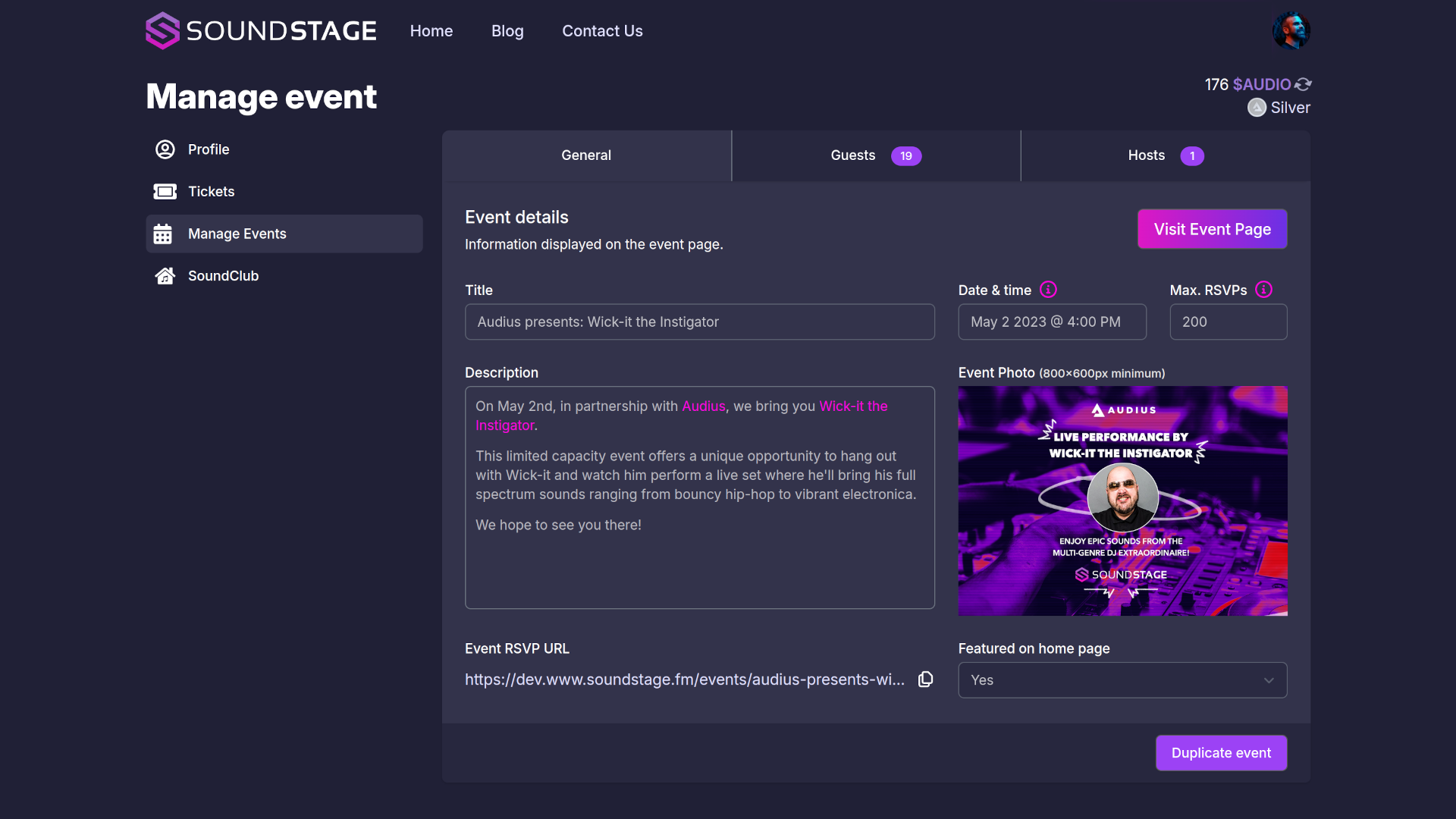Open the user avatar menu
Viewport: 1456px width, 819px height.
click(1291, 30)
